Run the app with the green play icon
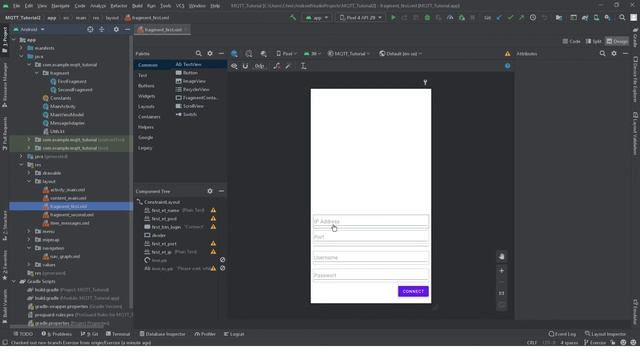The width and height of the screenshot is (640, 360). click(x=393, y=18)
